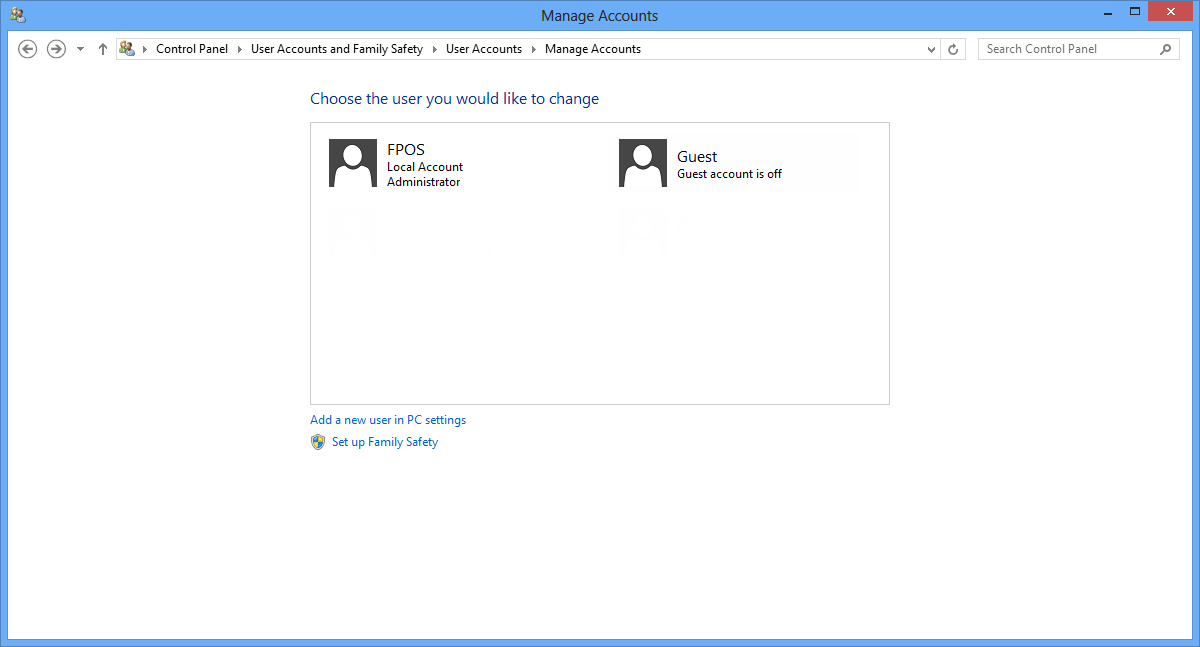Click 'Local Account' label under FPOS

pos(425,167)
